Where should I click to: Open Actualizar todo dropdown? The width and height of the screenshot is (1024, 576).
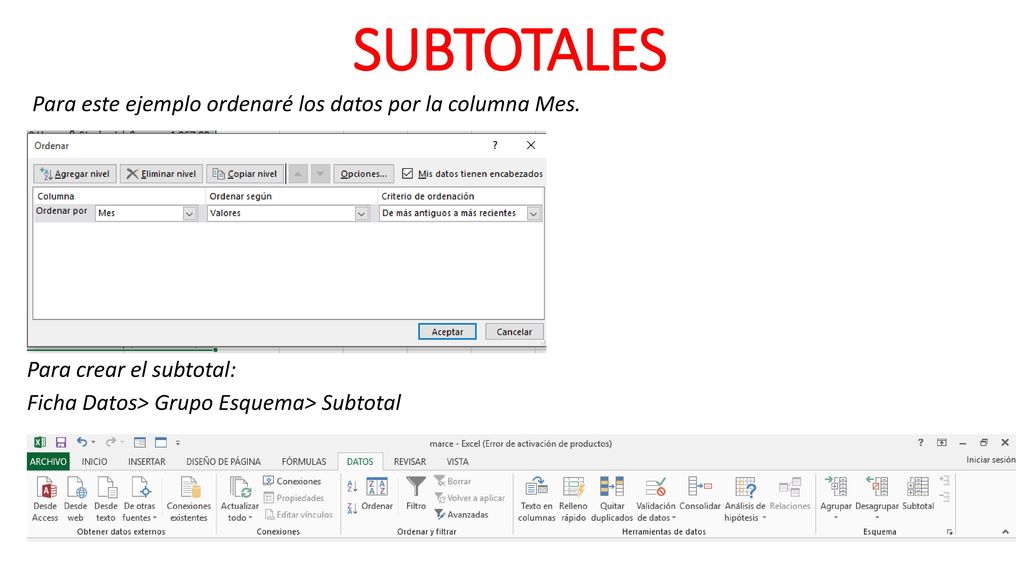click(x=239, y=499)
